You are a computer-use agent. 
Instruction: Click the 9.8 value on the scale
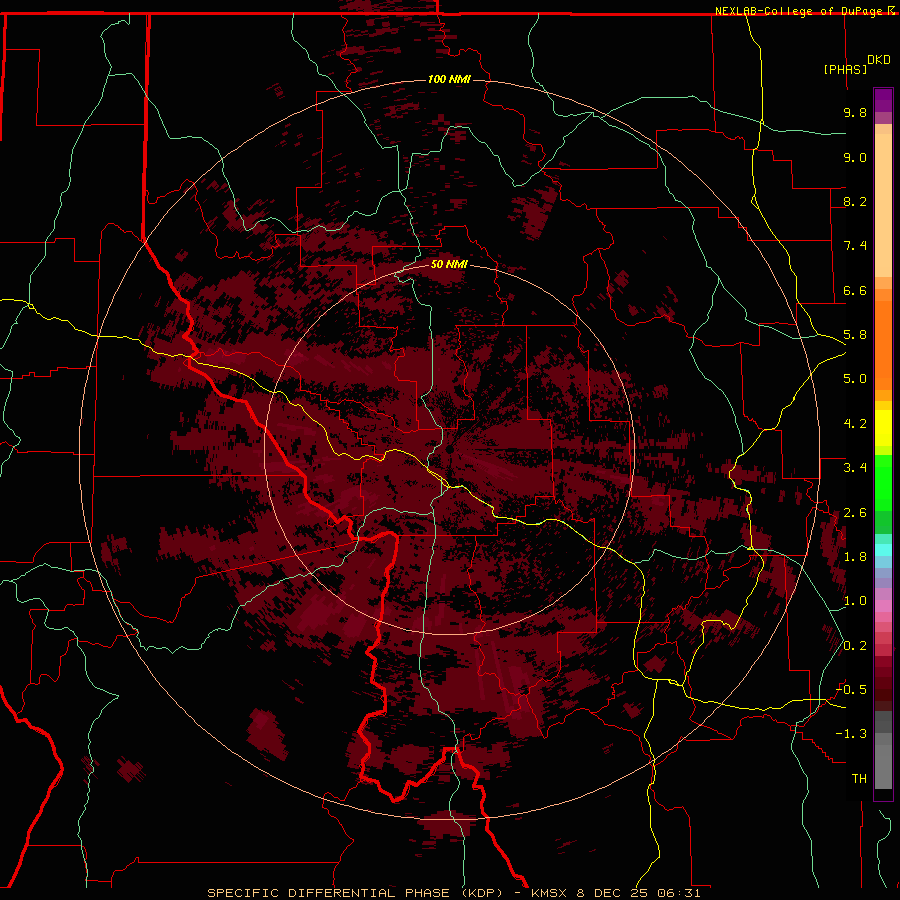(855, 112)
